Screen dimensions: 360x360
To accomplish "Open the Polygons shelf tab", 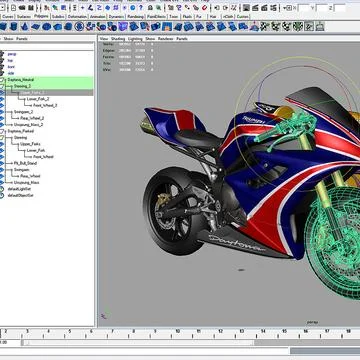I will point(41,16).
